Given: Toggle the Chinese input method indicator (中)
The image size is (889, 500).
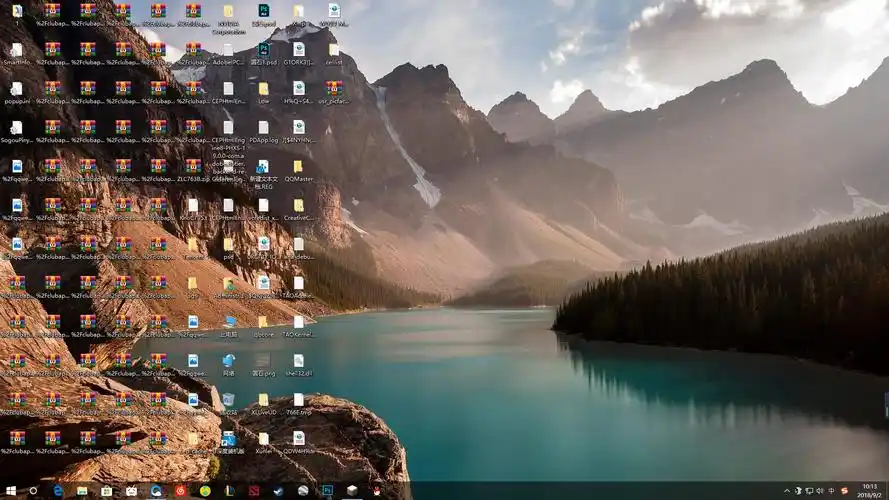Looking at the screenshot, I should click(x=832, y=491).
